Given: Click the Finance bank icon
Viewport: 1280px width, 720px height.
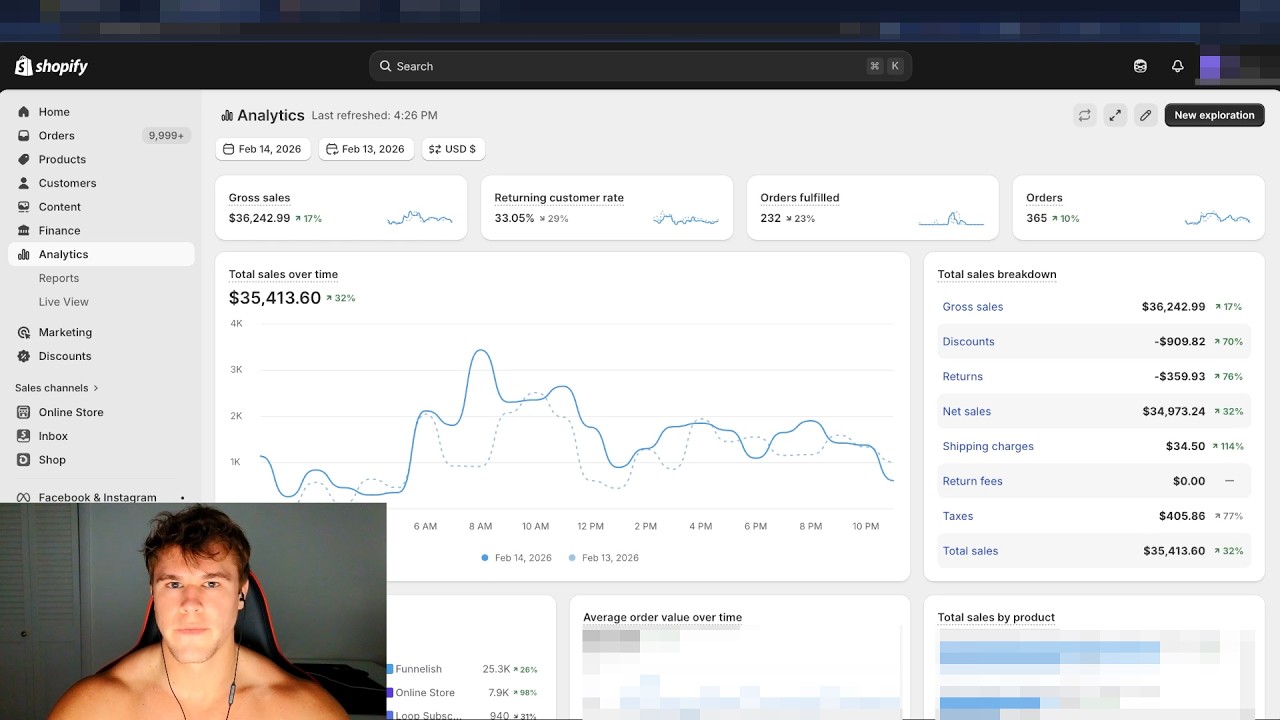Looking at the screenshot, I should (x=24, y=230).
